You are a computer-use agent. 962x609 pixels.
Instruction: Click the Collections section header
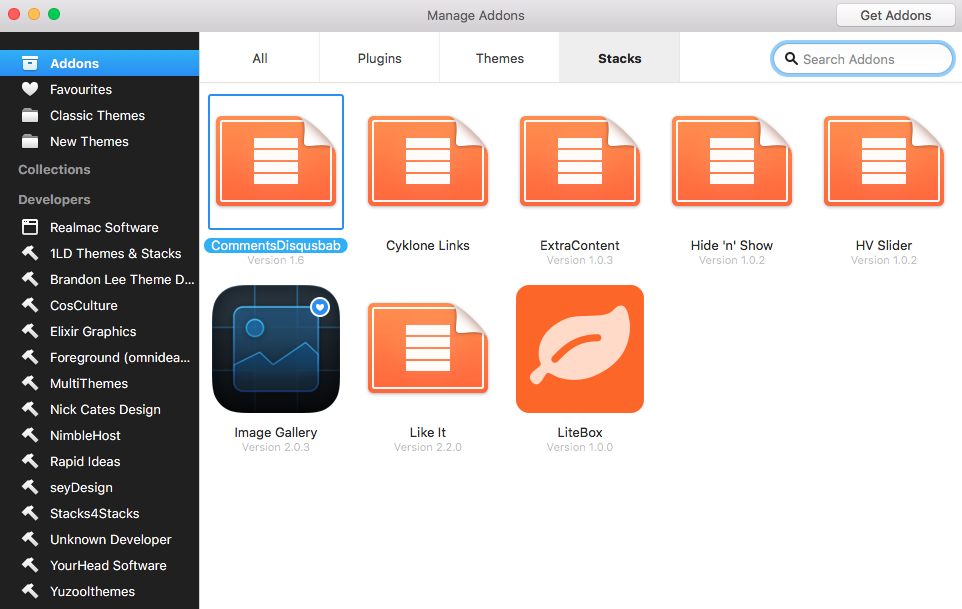click(54, 169)
